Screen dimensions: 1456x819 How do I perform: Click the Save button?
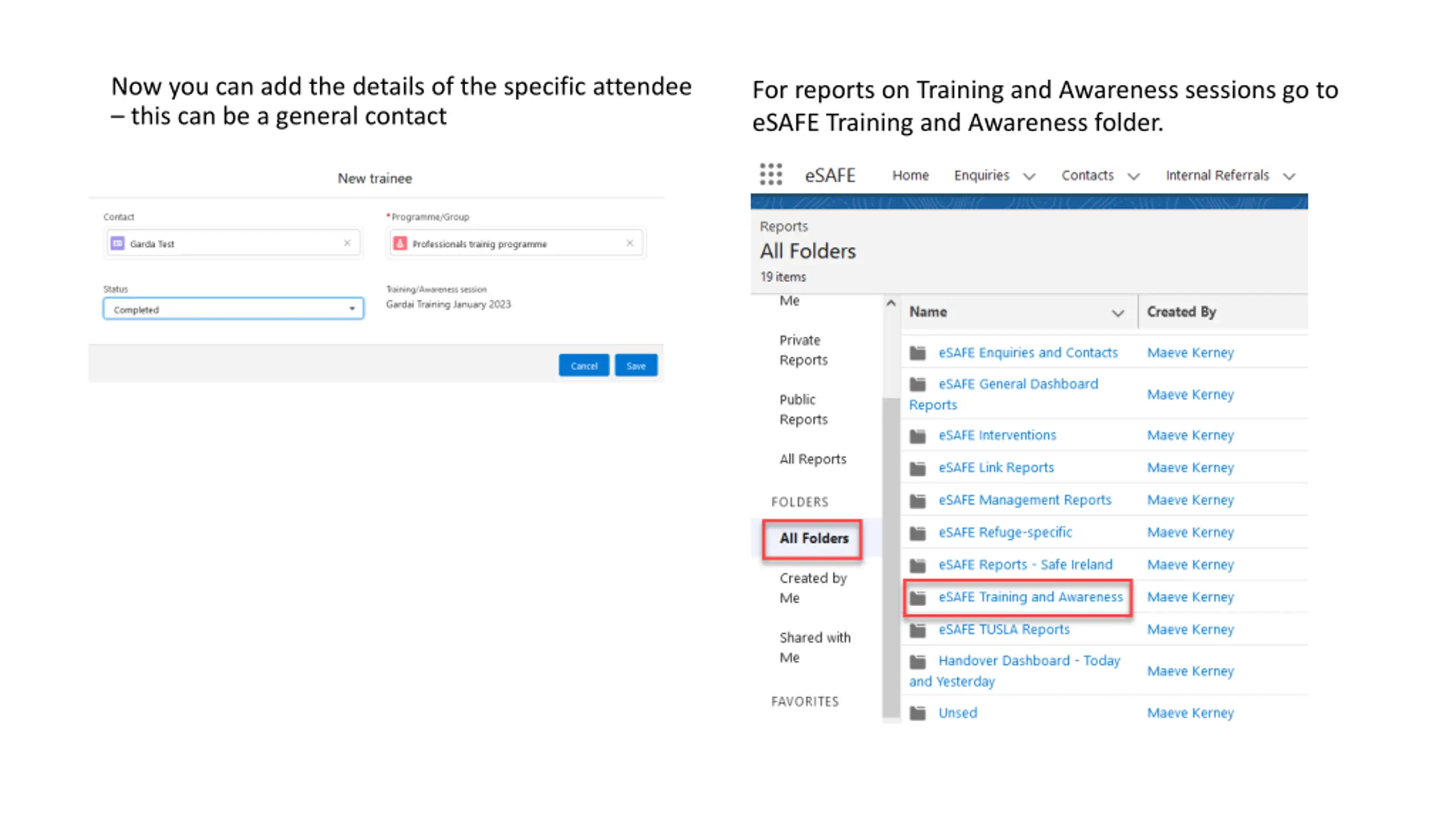(636, 366)
